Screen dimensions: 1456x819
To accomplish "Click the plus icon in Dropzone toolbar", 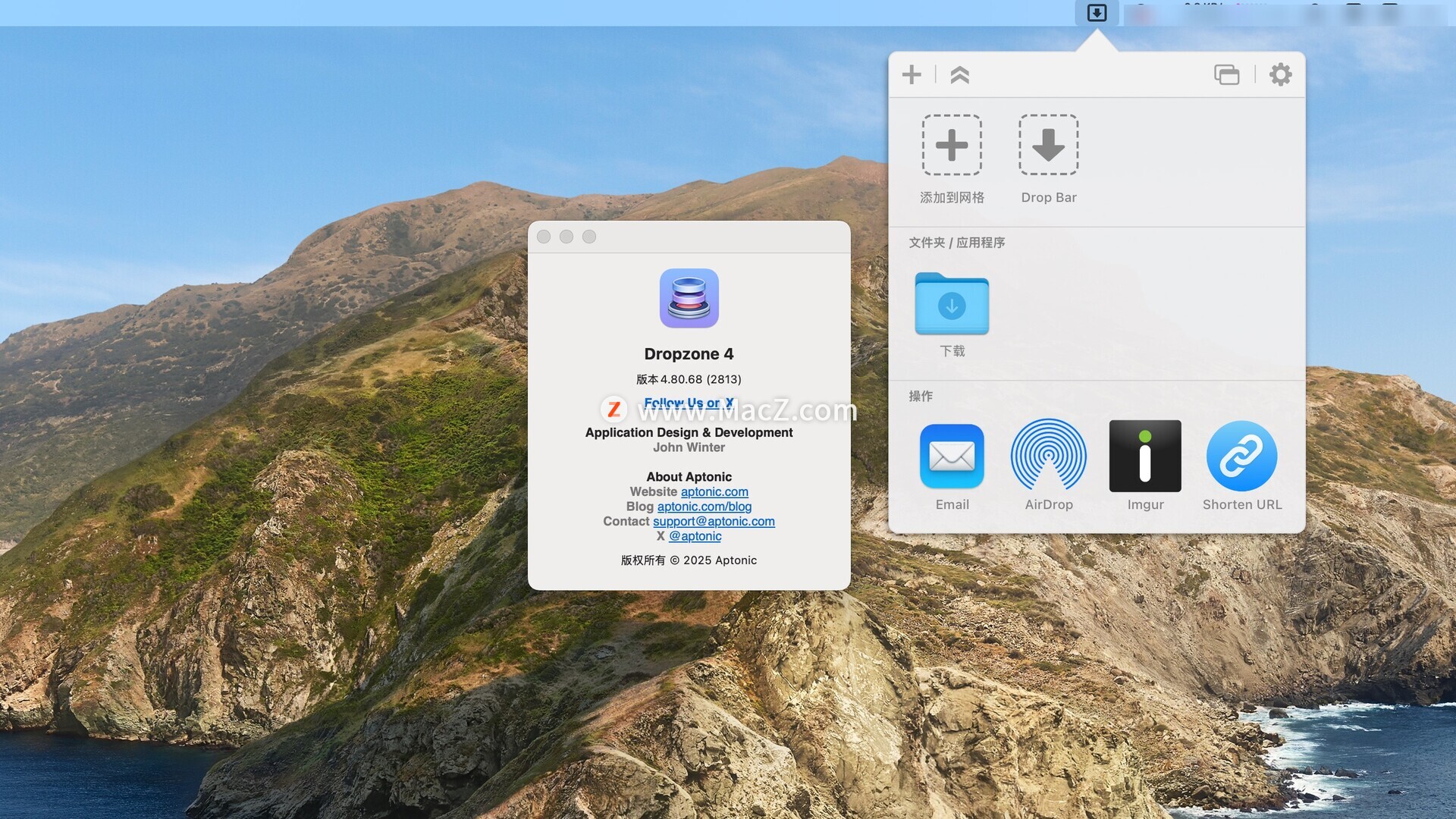I will [x=912, y=74].
